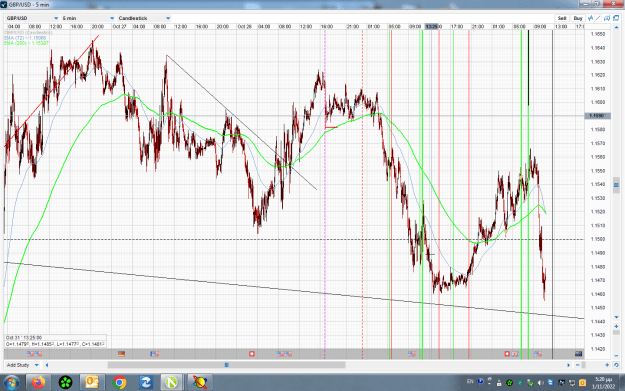Select the long grey support line at chart bottom
The image size is (625, 391).
tap(294, 290)
